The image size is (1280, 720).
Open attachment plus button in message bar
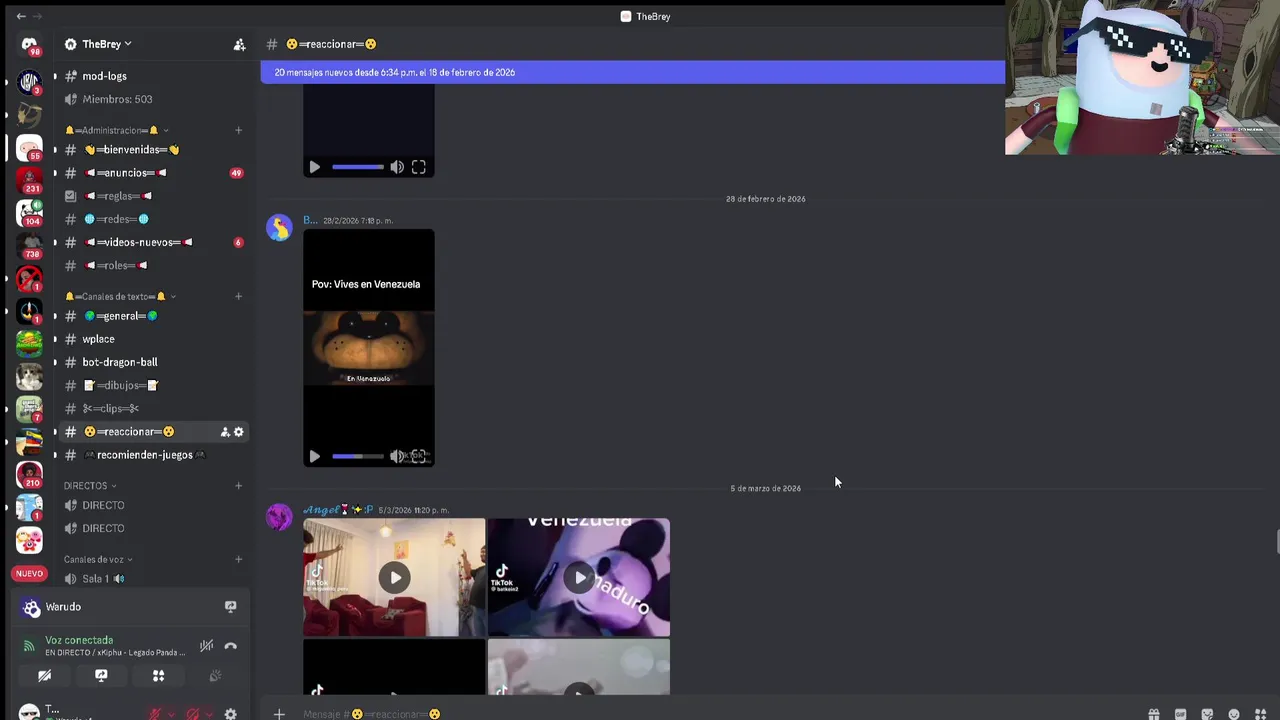tap(279, 714)
